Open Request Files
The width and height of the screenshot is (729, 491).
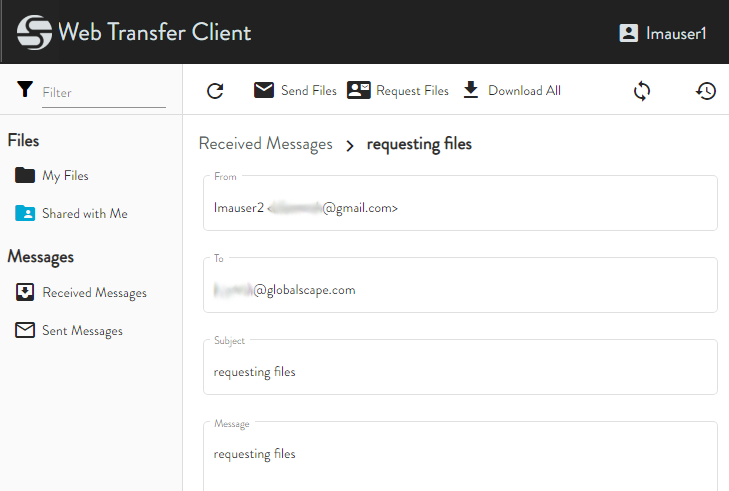click(412, 91)
